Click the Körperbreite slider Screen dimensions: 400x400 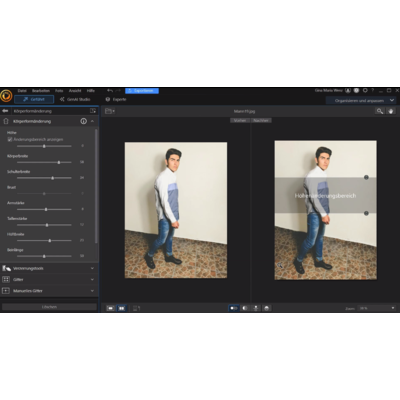point(44,162)
